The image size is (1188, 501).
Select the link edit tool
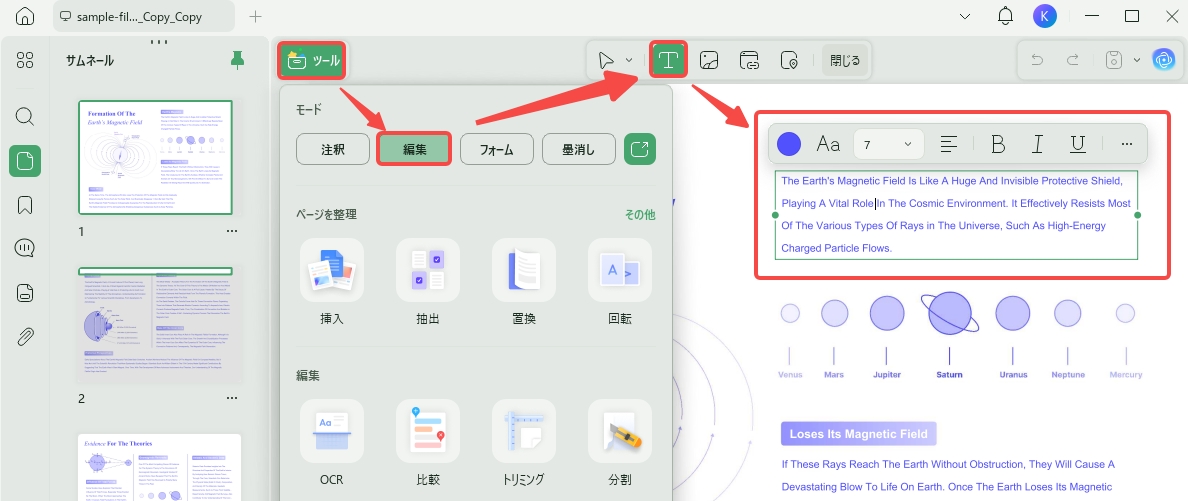(x=749, y=61)
